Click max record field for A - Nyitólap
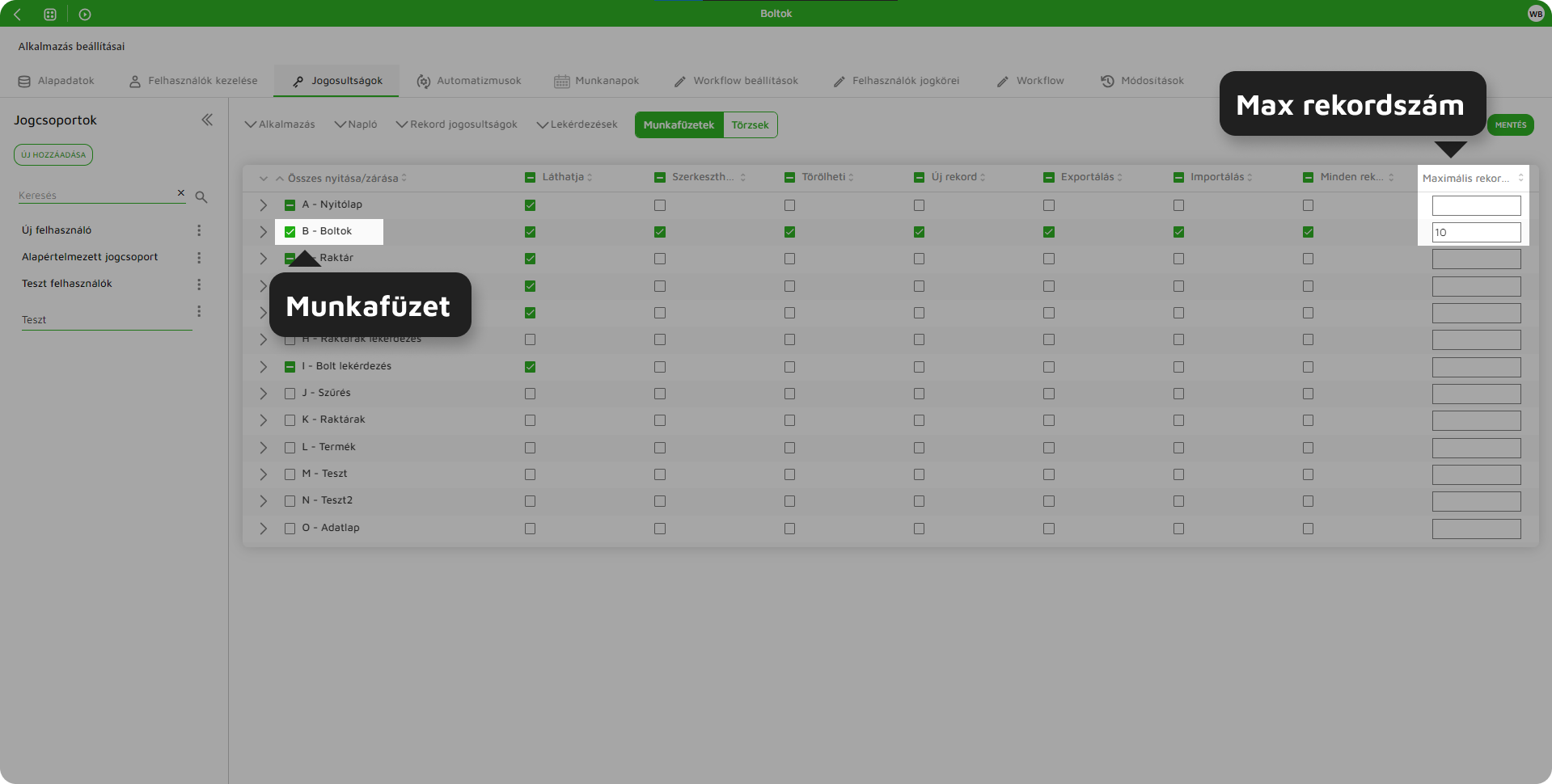1552x784 pixels. click(1476, 205)
